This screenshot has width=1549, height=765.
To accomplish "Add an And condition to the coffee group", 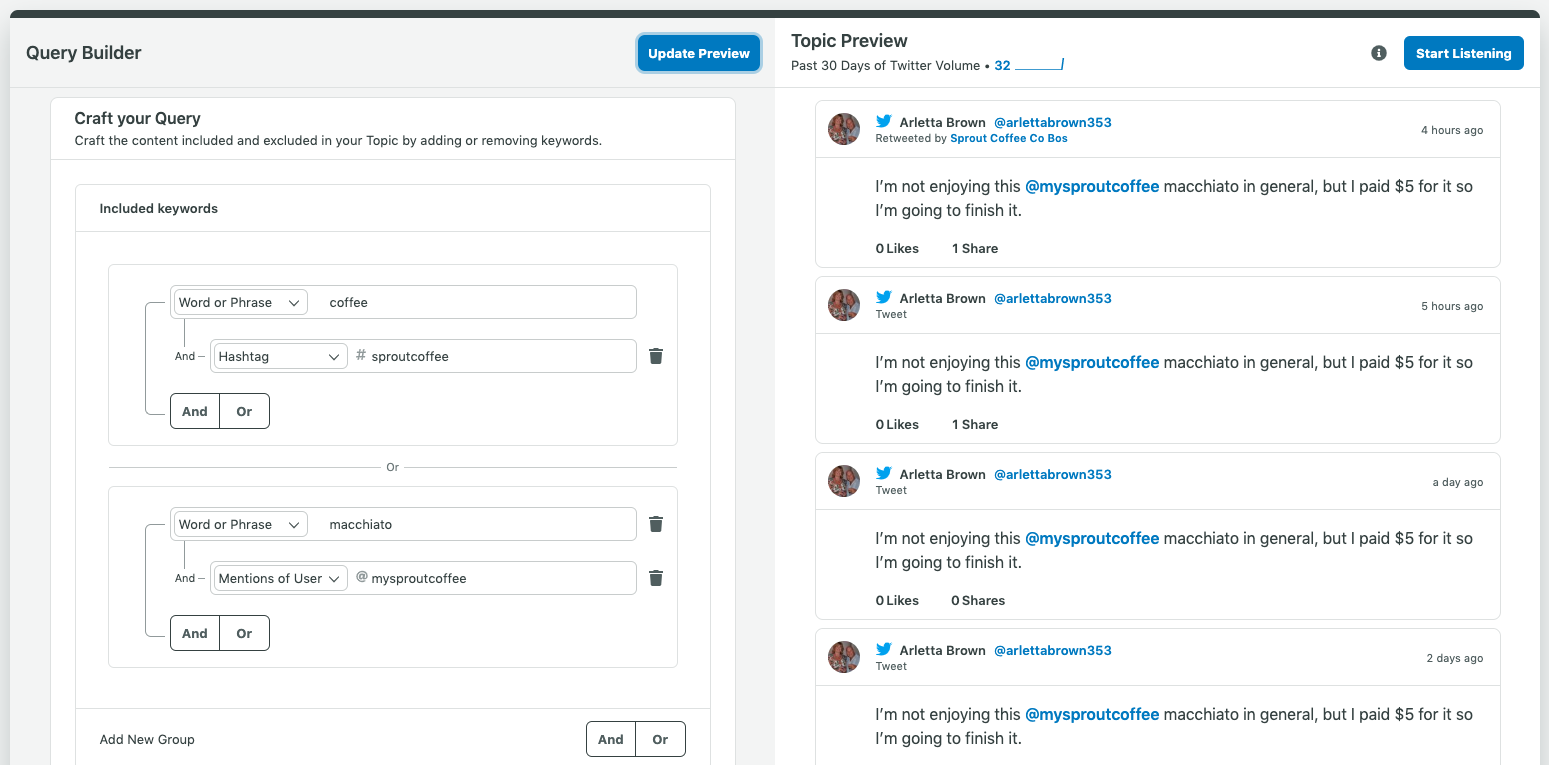I will click(x=195, y=411).
